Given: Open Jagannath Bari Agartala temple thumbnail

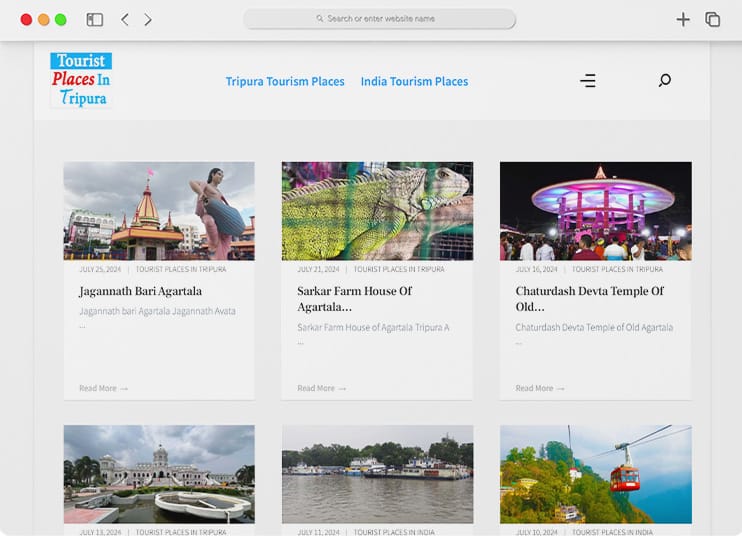Looking at the screenshot, I should click(x=159, y=211).
